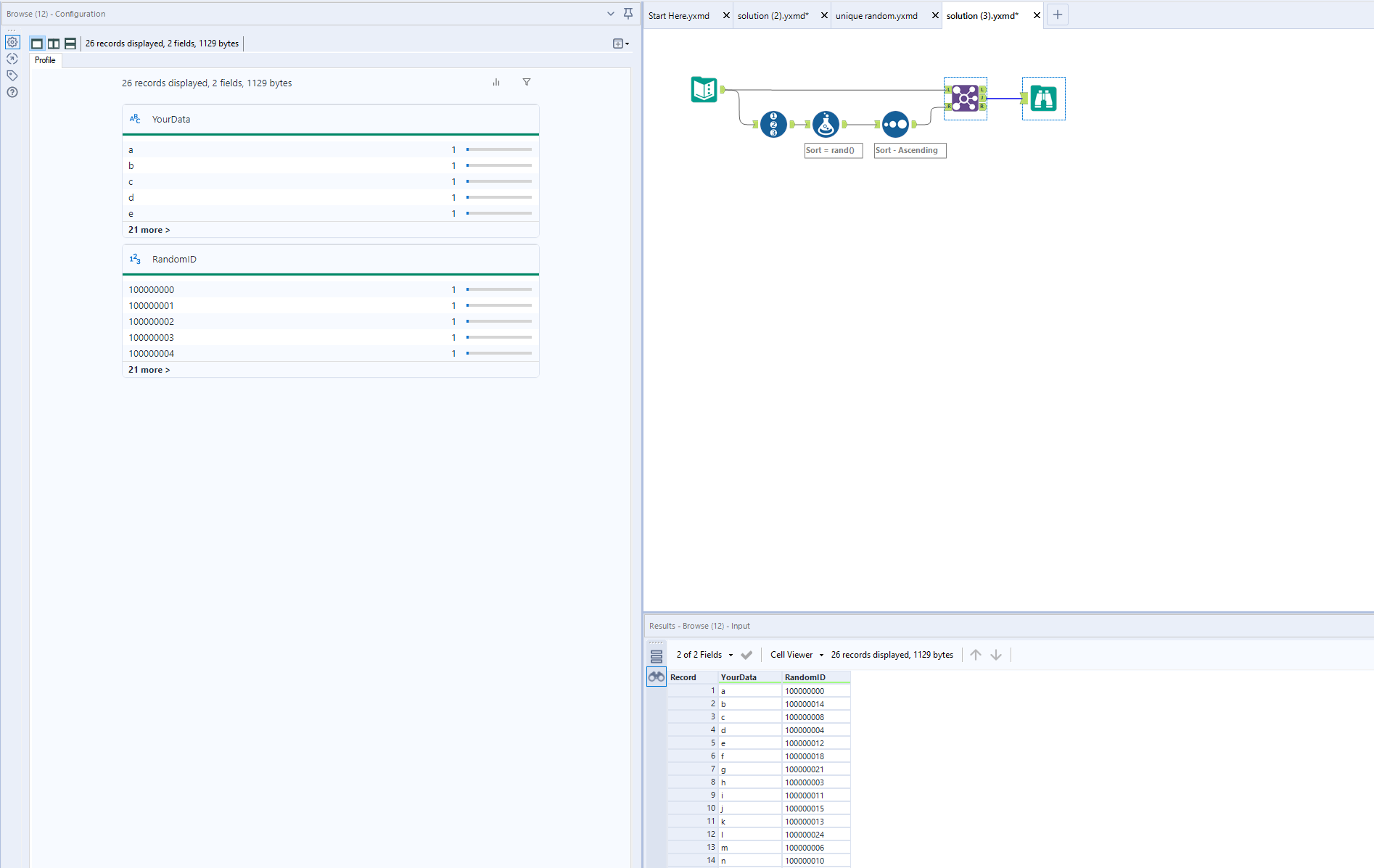Click the binoculars icon in Results grid
This screenshot has height=868, width=1374.
coord(656,676)
